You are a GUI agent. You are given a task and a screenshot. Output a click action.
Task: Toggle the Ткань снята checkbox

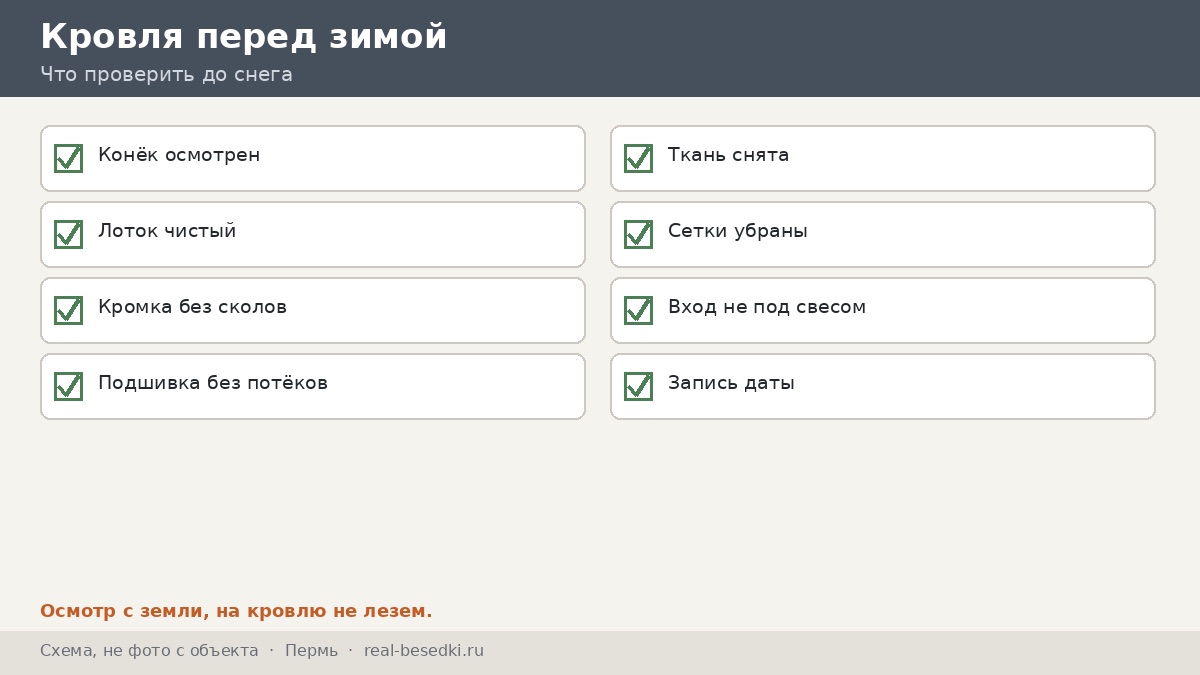[638, 158]
